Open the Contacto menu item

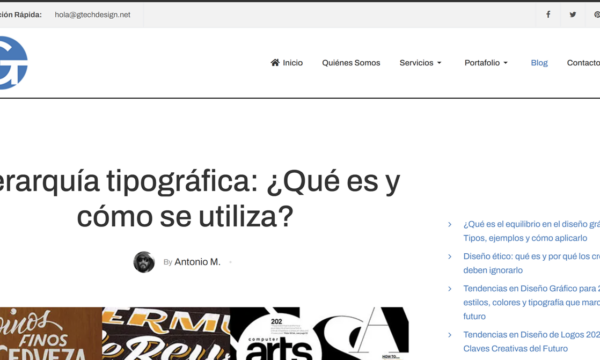point(583,63)
